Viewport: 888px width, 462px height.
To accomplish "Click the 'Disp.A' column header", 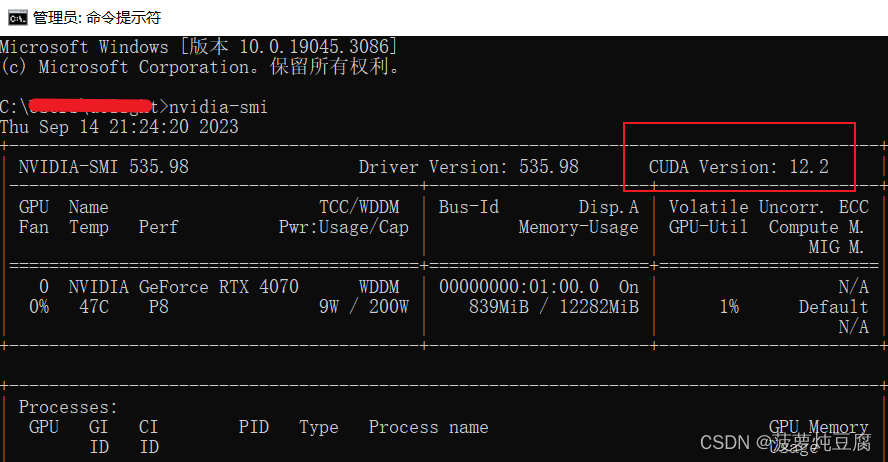I will 609,207.
